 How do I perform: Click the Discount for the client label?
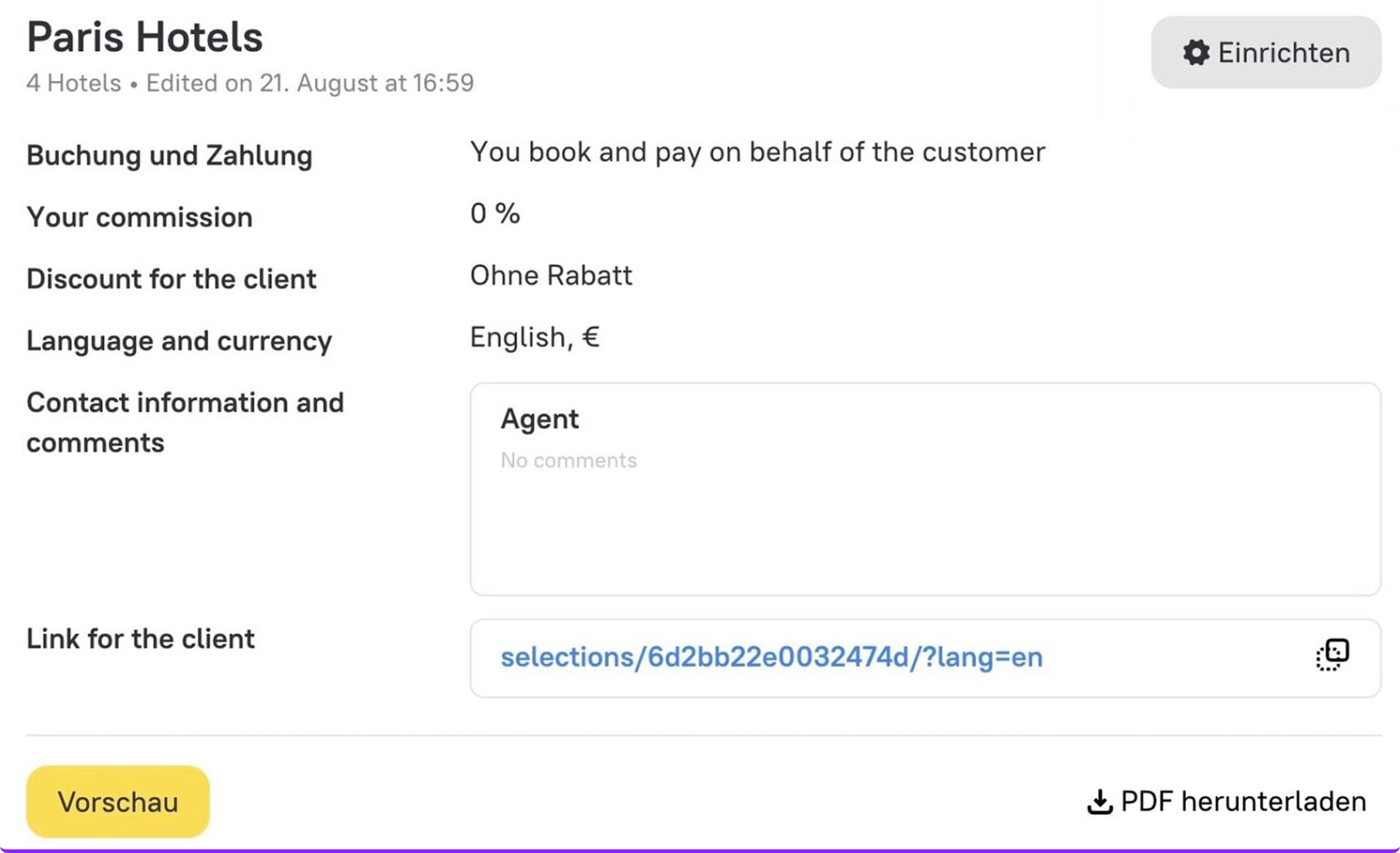tap(171, 279)
